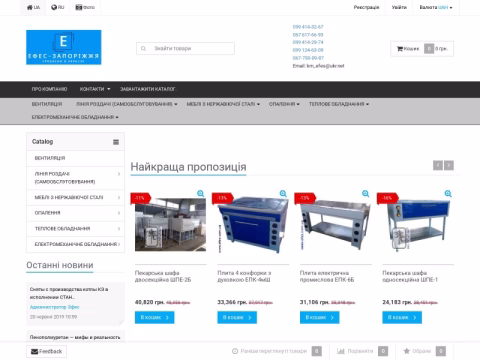
Task: Open ШПЕ-2Б product thumbnail
Action: (170, 225)
